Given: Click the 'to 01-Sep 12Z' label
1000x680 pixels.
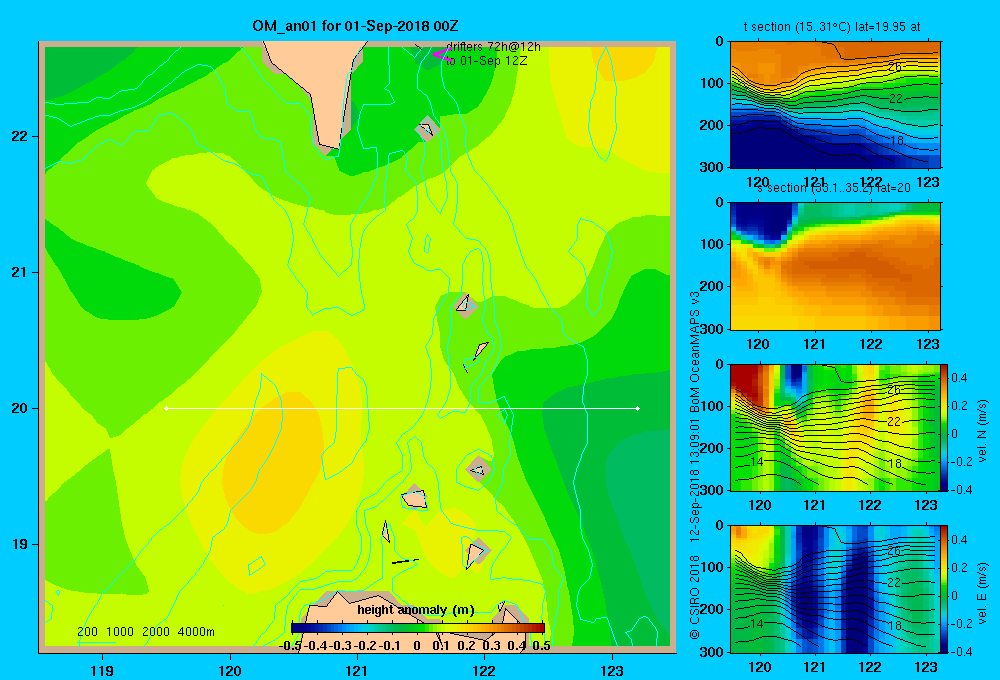Looking at the screenshot, I should tap(487, 61).
